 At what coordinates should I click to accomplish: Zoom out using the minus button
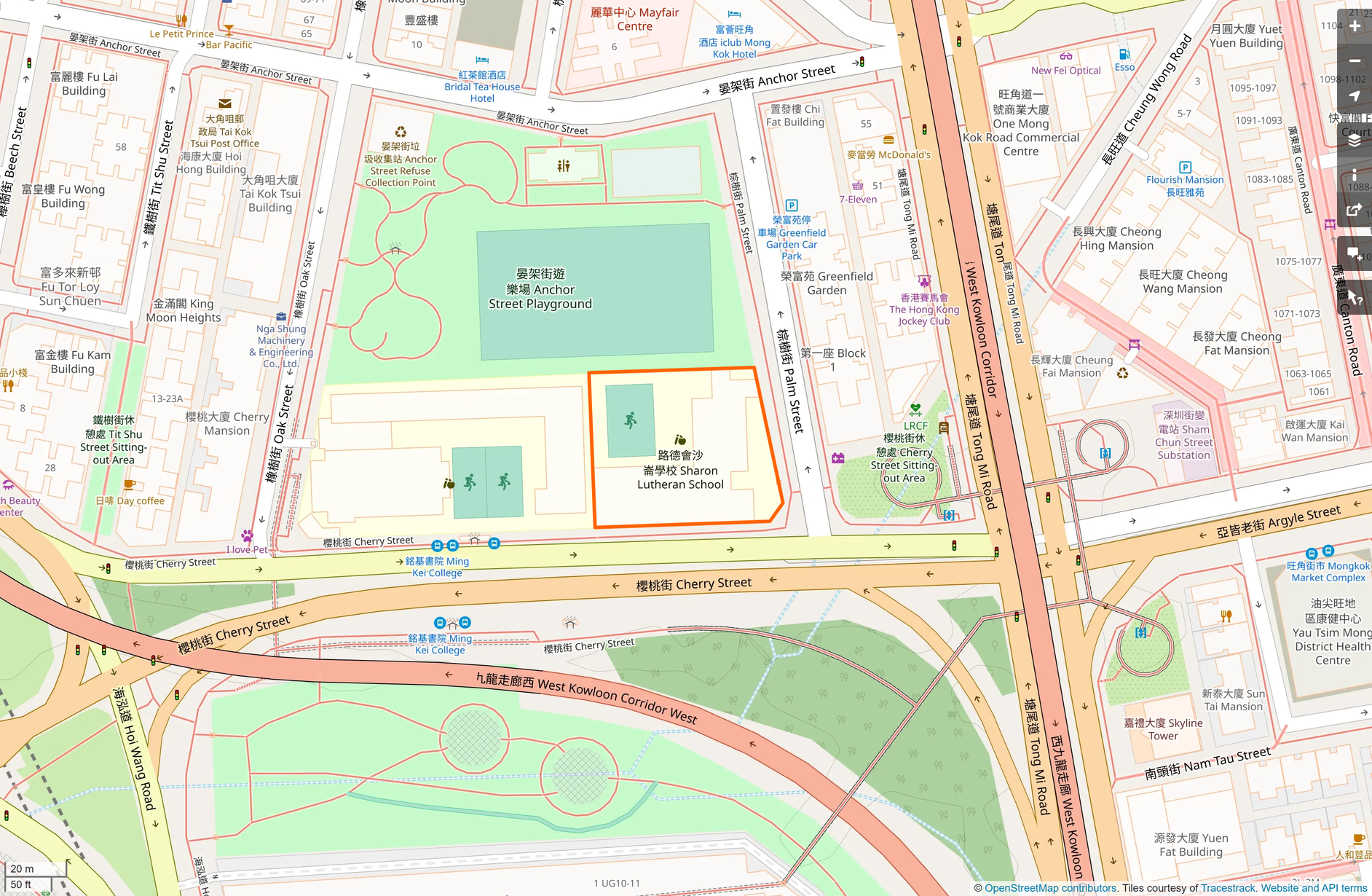pyautogui.click(x=1355, y=61)
